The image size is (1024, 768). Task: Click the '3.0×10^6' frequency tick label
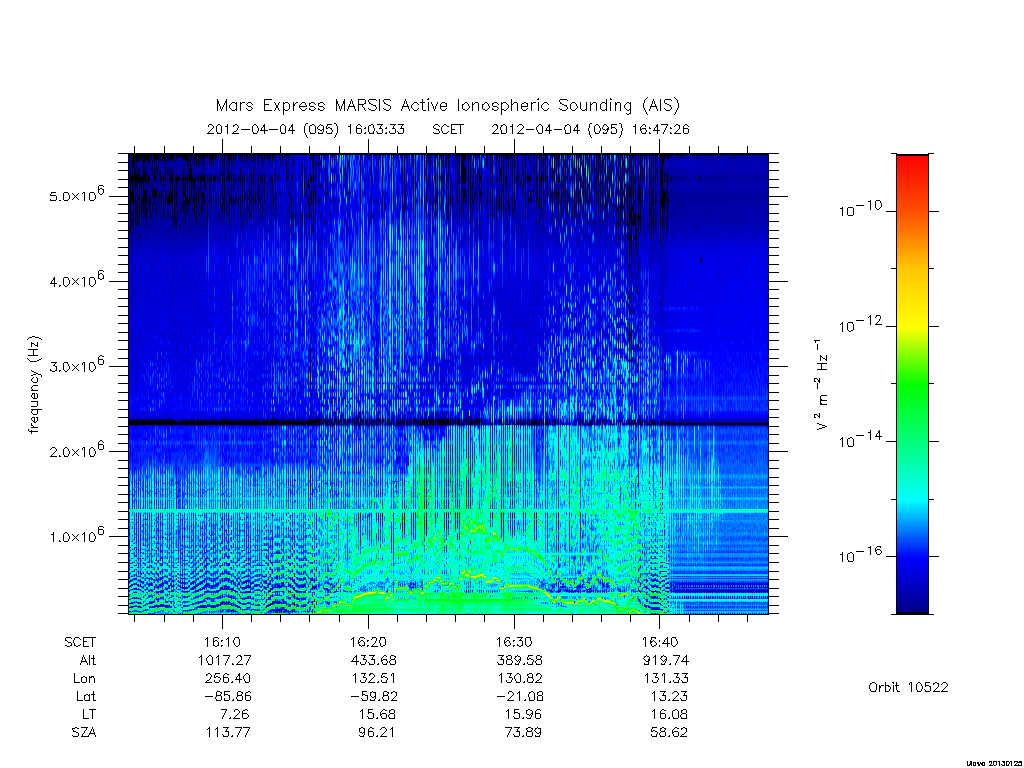click(x=77, y=364)
